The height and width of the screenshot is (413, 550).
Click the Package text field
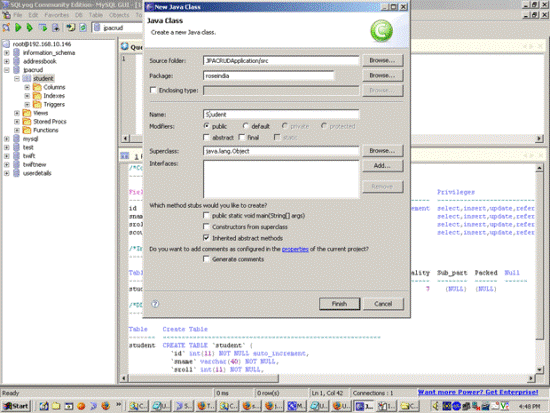click(x=269, y=76)
